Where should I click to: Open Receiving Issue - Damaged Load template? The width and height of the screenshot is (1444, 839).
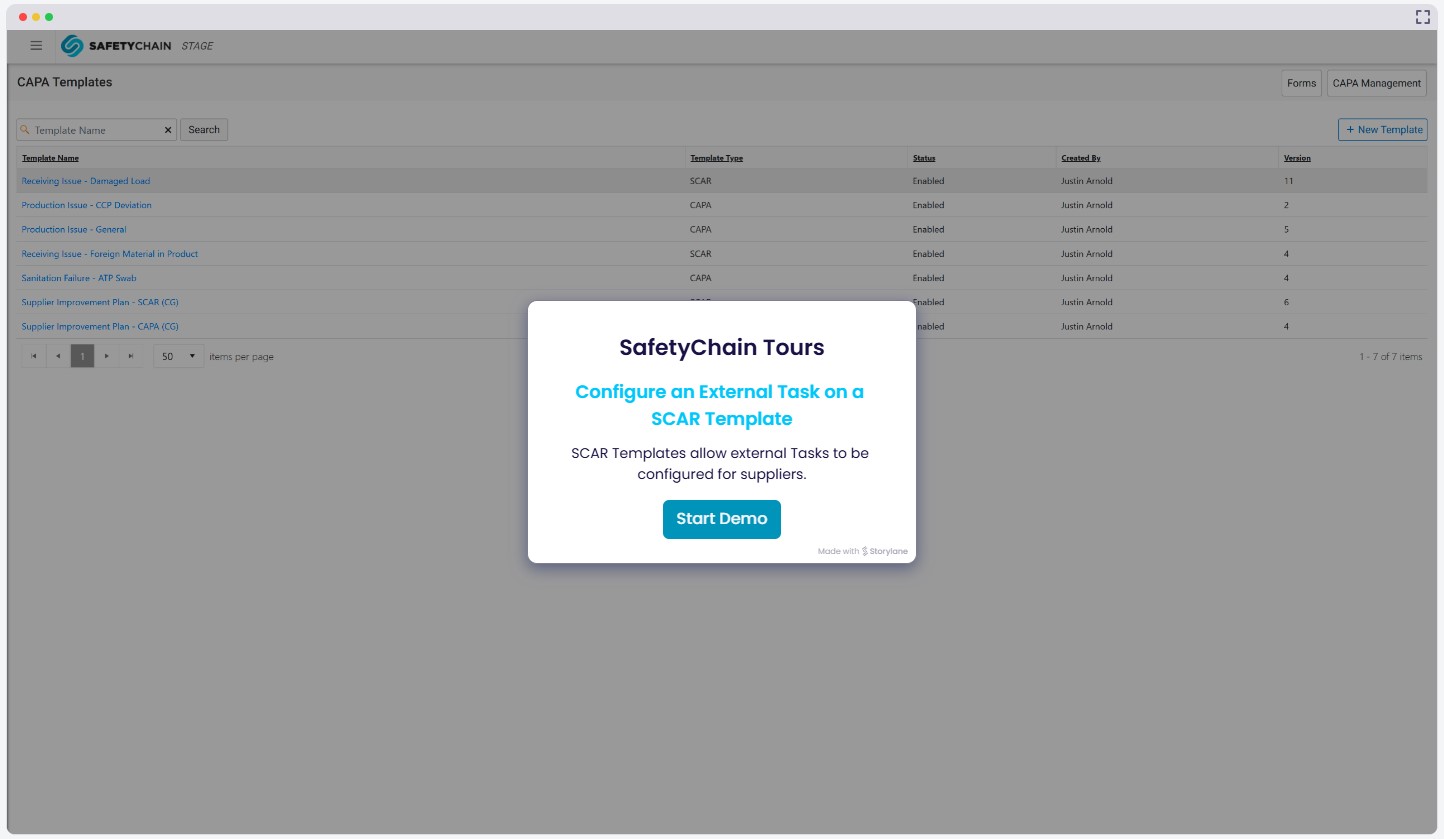[x=86, y=181]
